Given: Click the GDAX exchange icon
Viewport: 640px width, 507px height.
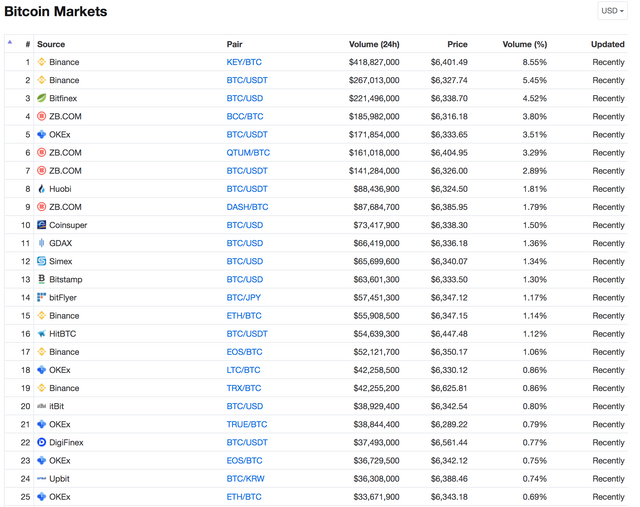Looking at the screenshot, I should (x=41, y=243).
